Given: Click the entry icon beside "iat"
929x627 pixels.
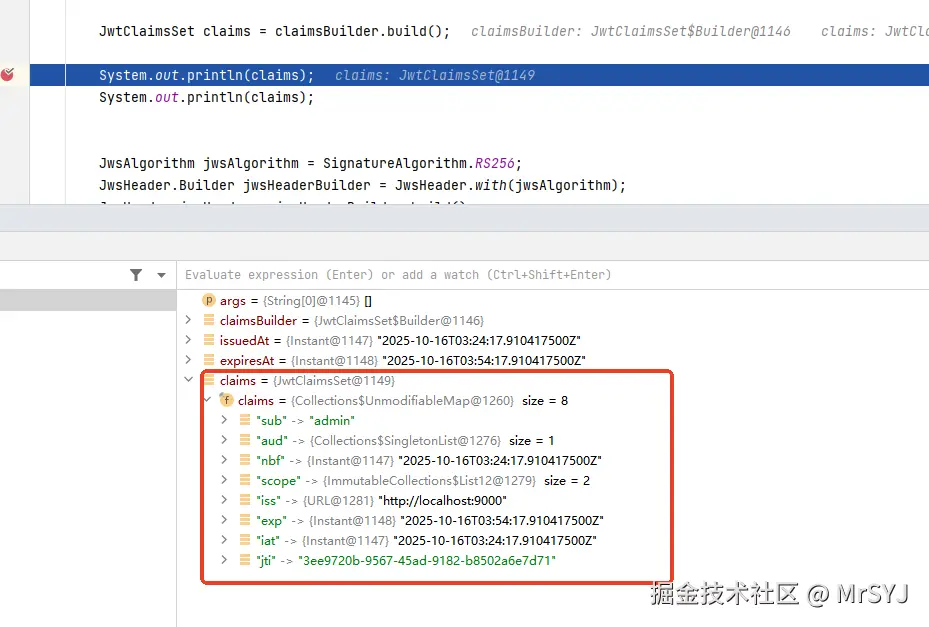Looking at the screenshot, I should 245,540.
